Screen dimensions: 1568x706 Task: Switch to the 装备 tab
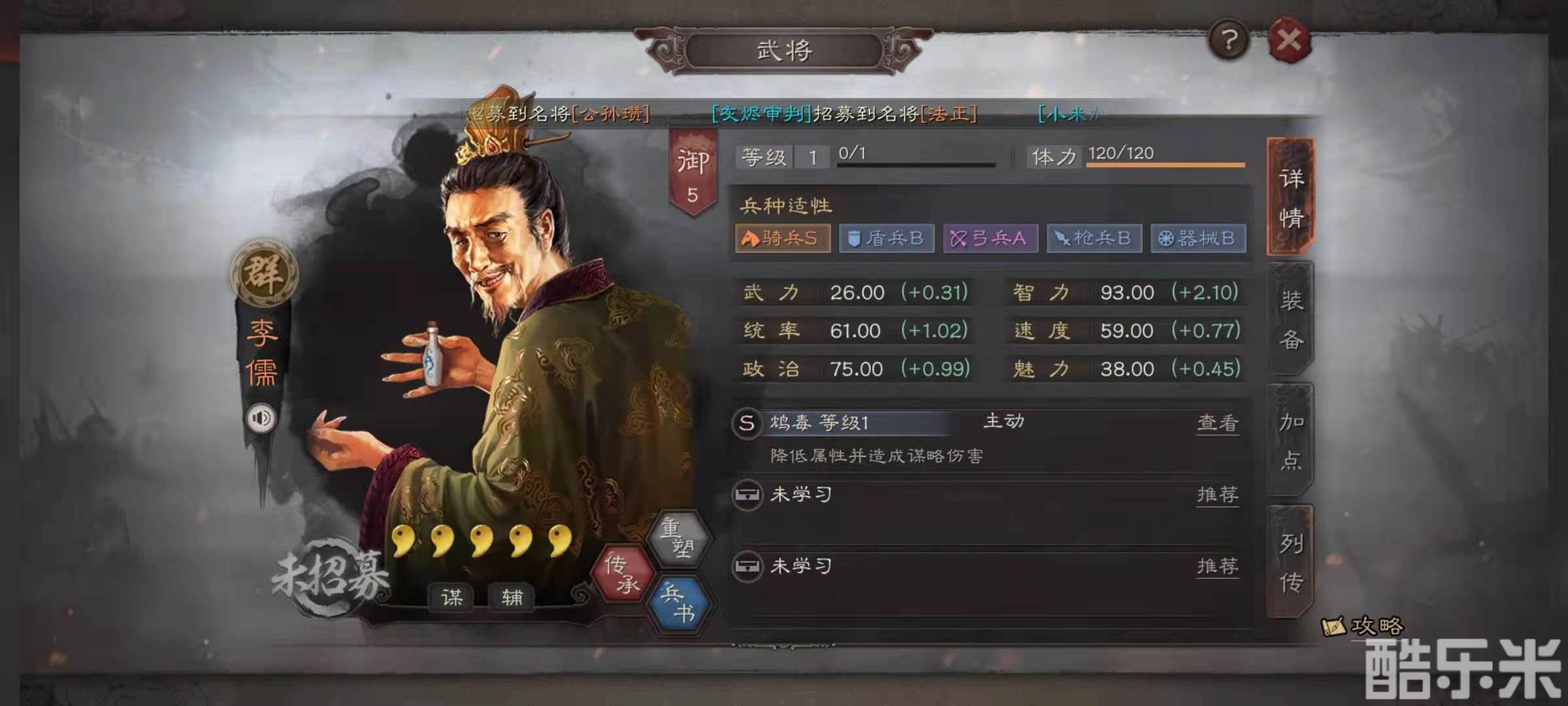tap(1291, 319)
